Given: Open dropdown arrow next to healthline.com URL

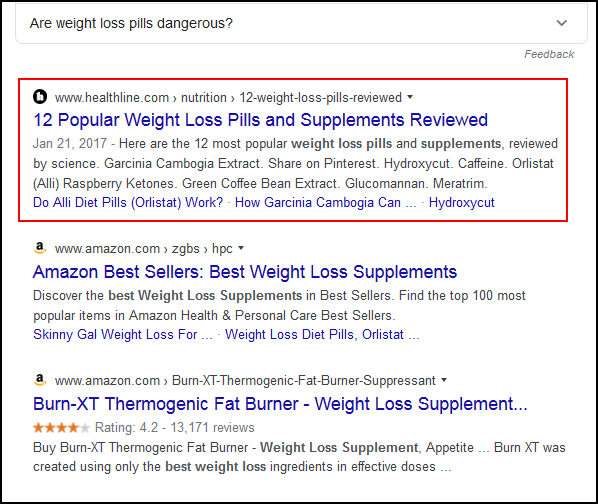Looking at the screenshot, I should [x=410, y=97].
